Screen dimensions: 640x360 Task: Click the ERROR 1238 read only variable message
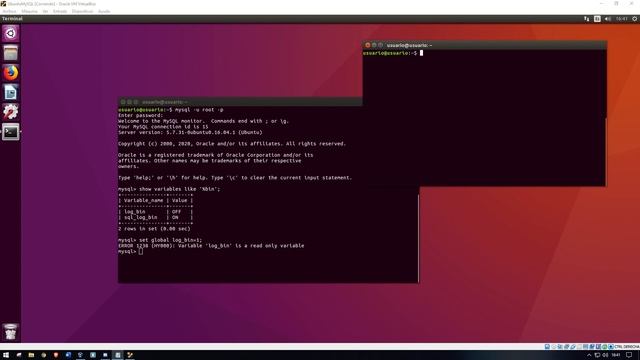(x=211, y=246)
